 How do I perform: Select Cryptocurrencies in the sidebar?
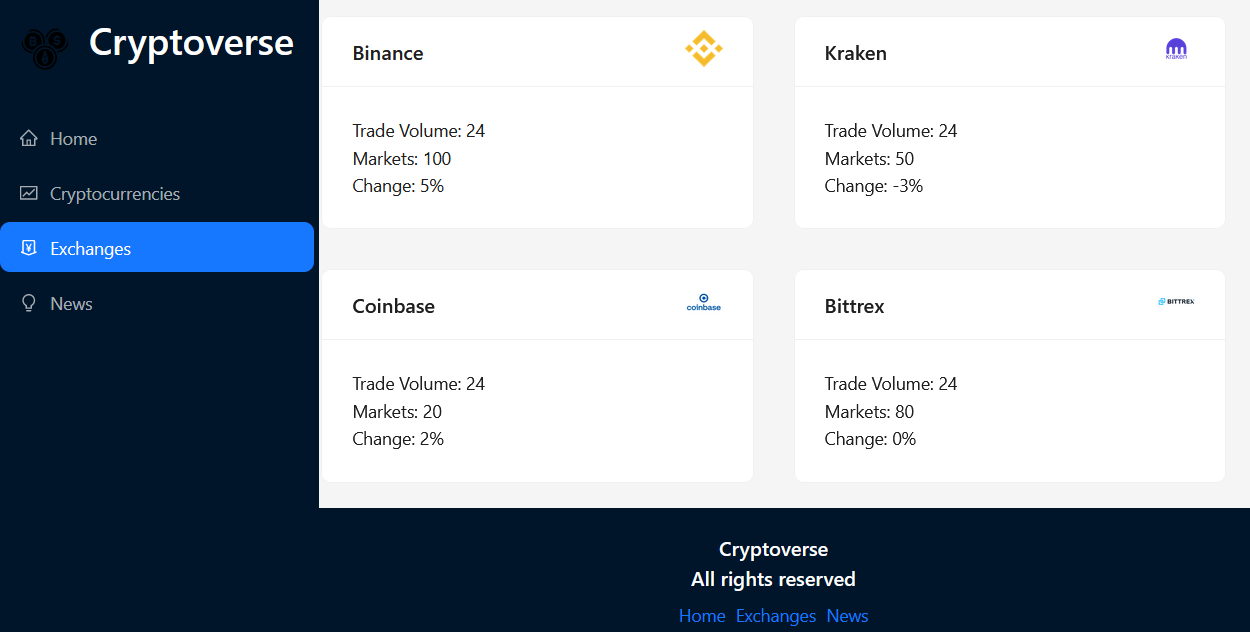(x=115, y=193)
